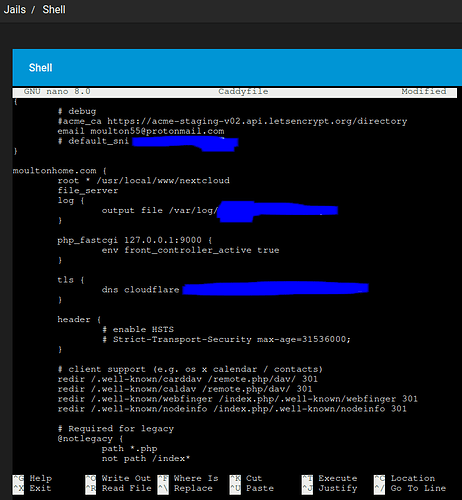
Task: Click 'GNU nano 8.0' in the title bar
Action: coord(57,92)
